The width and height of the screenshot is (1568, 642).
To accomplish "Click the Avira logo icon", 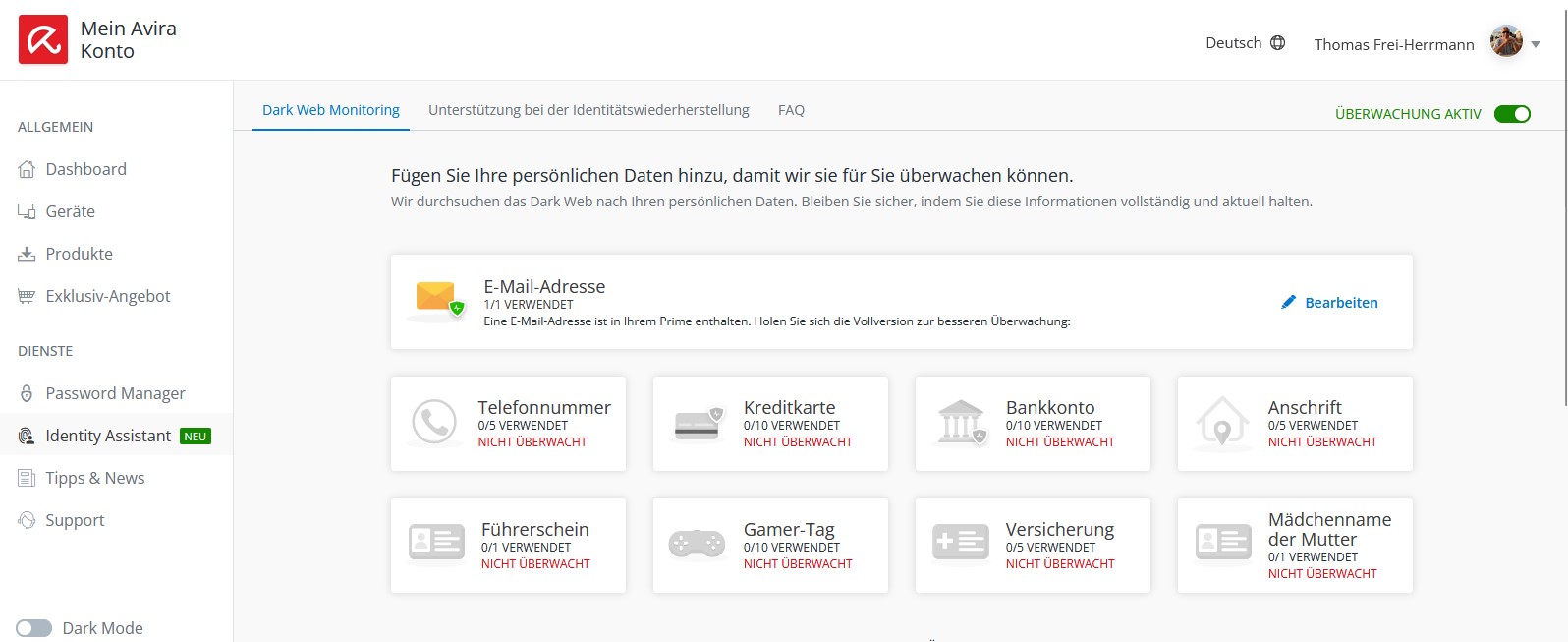I will (x=43, y=39).
